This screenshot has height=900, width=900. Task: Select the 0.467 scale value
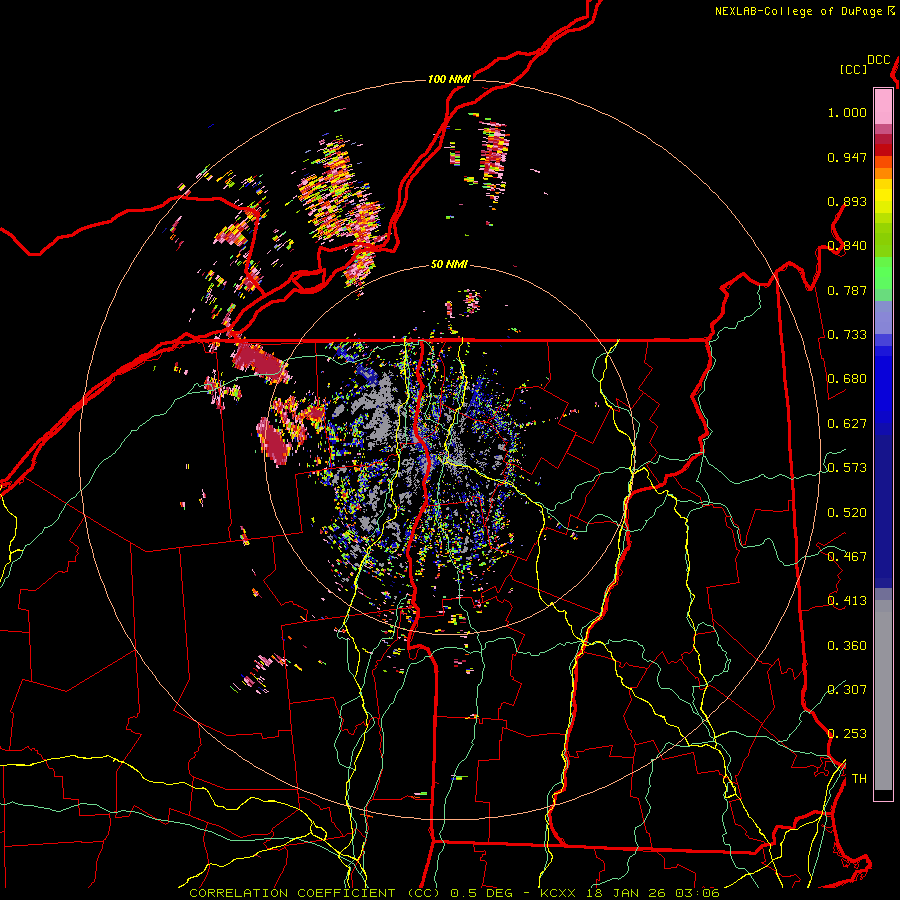[x=847, y=557]
